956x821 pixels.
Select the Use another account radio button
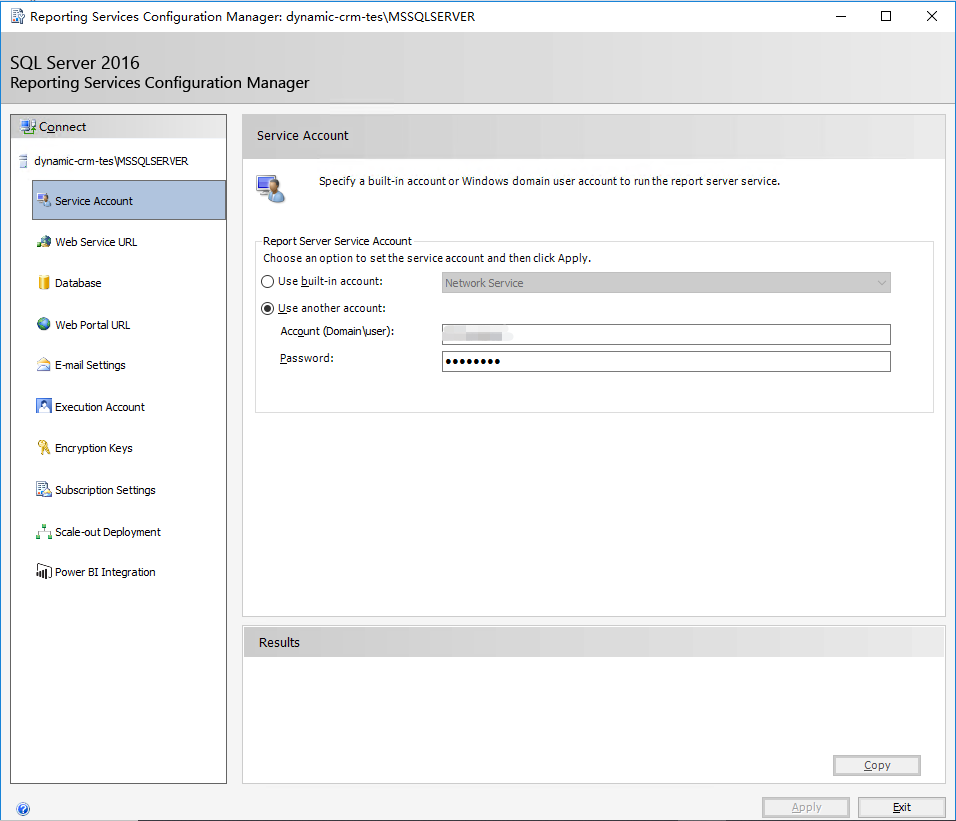267,308
